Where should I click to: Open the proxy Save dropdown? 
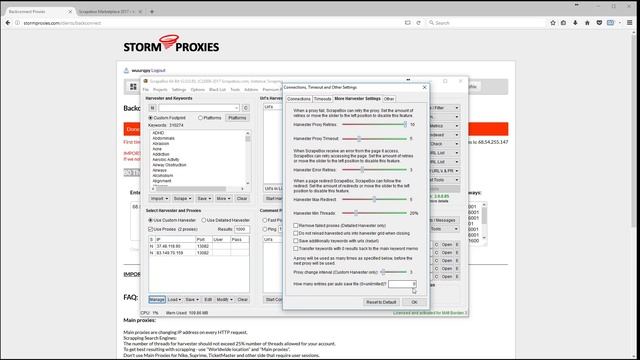[x=192, y=300]
